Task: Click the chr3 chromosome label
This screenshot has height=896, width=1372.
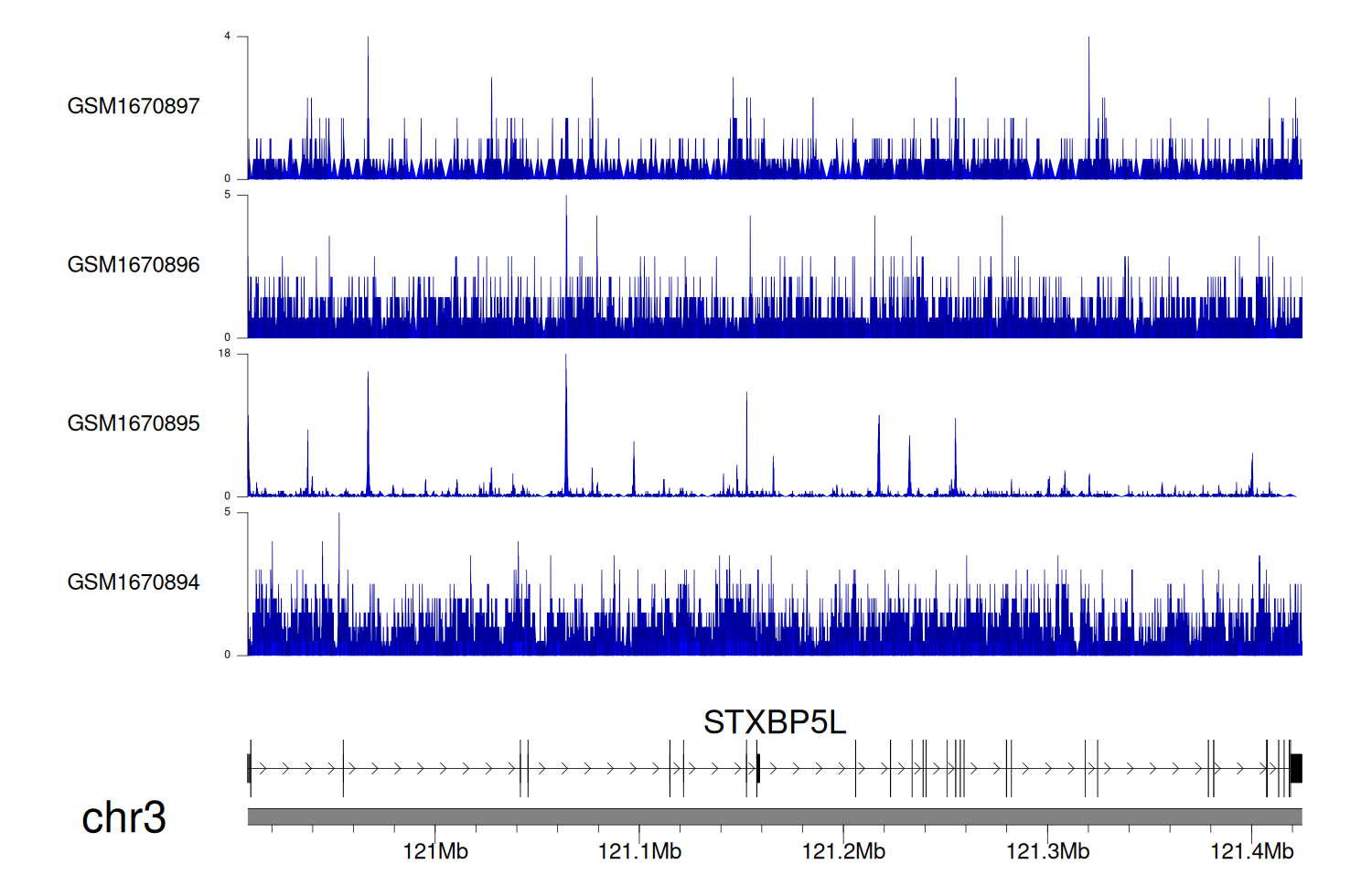Action: [123, 817]
